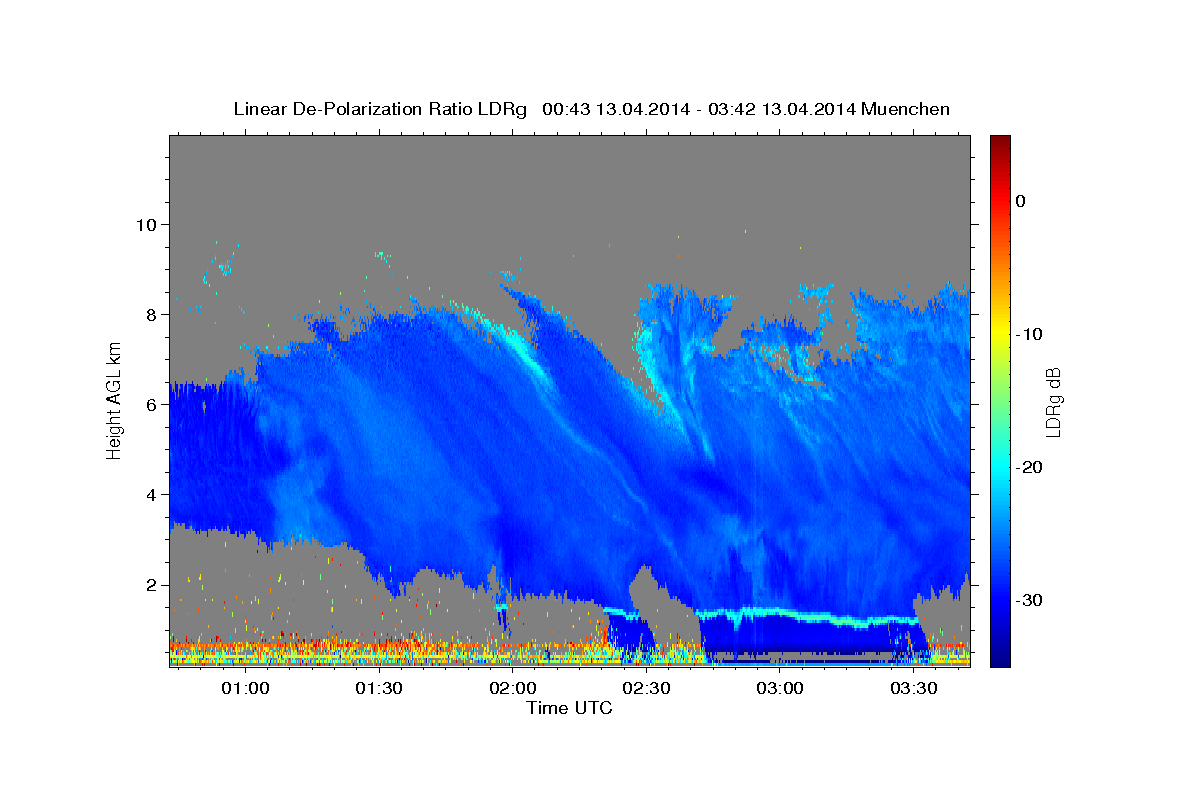Click the 01:00 time tick label
Screen dimensions: 1200x800
(x=245, y=689)
